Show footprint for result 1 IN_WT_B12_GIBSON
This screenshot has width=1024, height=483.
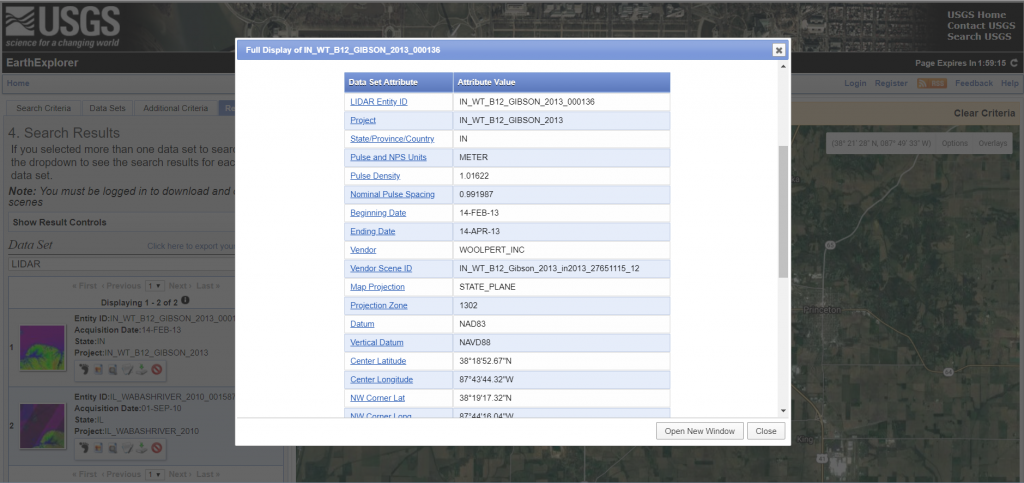(x=84, y=370)
